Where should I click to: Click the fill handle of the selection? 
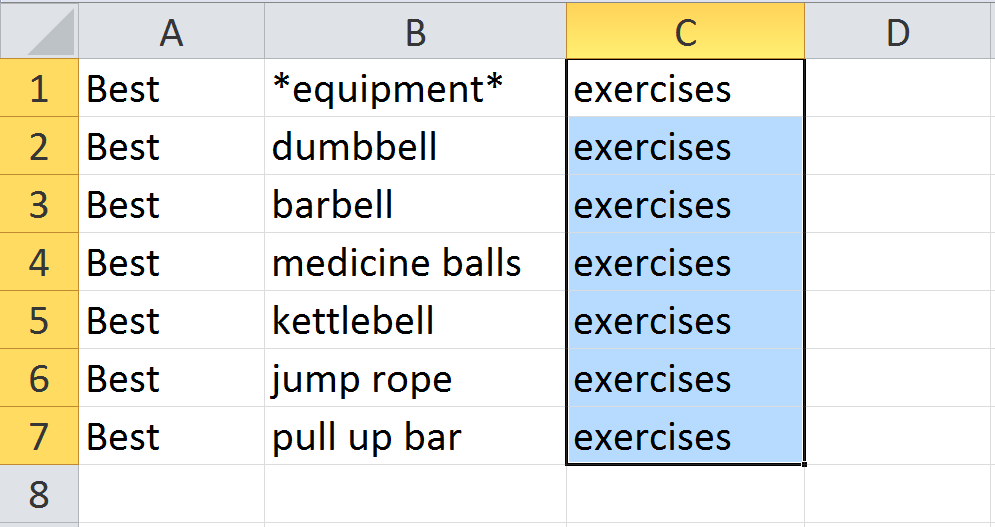coord(804,464)
